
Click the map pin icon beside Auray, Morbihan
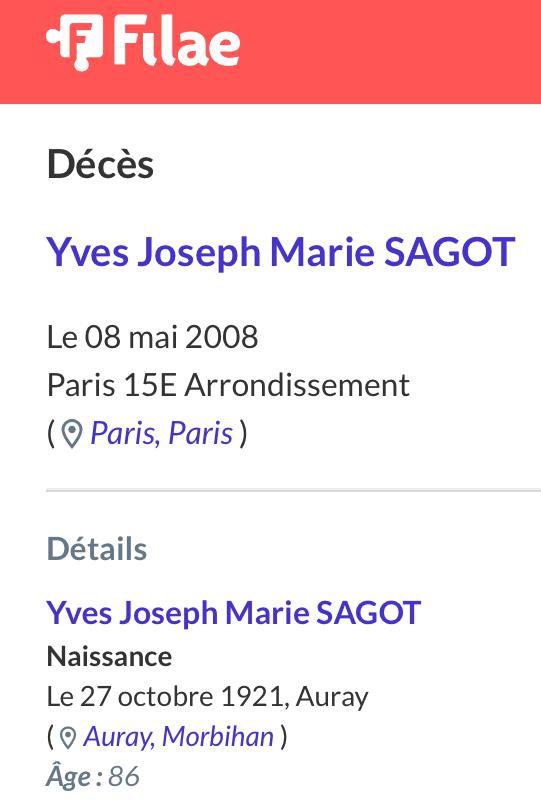[68, 738]
